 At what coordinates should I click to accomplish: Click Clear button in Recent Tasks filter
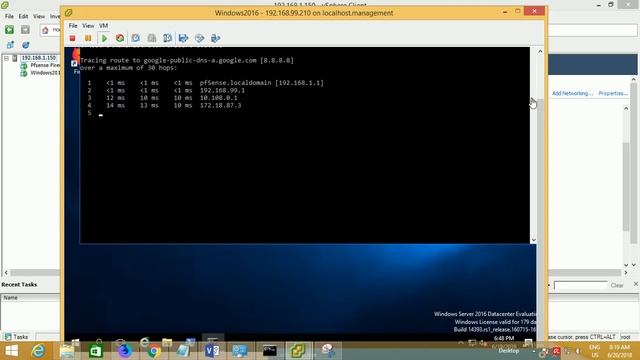point(617,285)
